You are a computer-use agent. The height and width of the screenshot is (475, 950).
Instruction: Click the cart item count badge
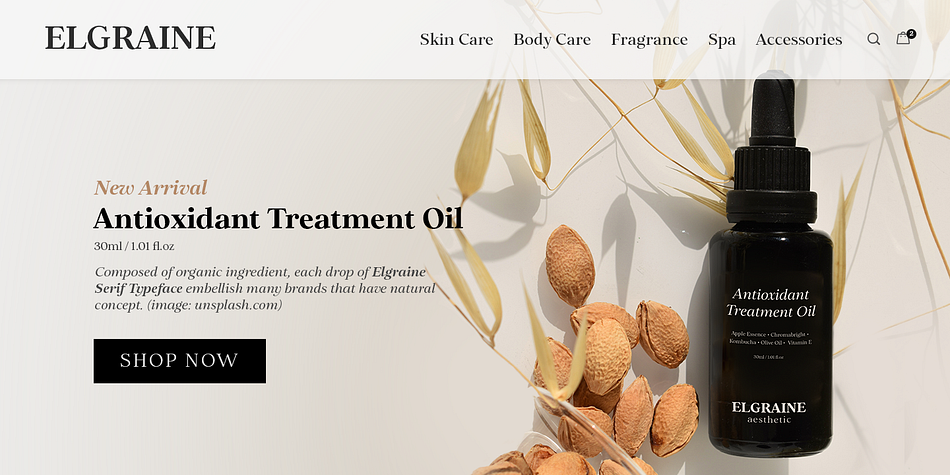point(911,34)
